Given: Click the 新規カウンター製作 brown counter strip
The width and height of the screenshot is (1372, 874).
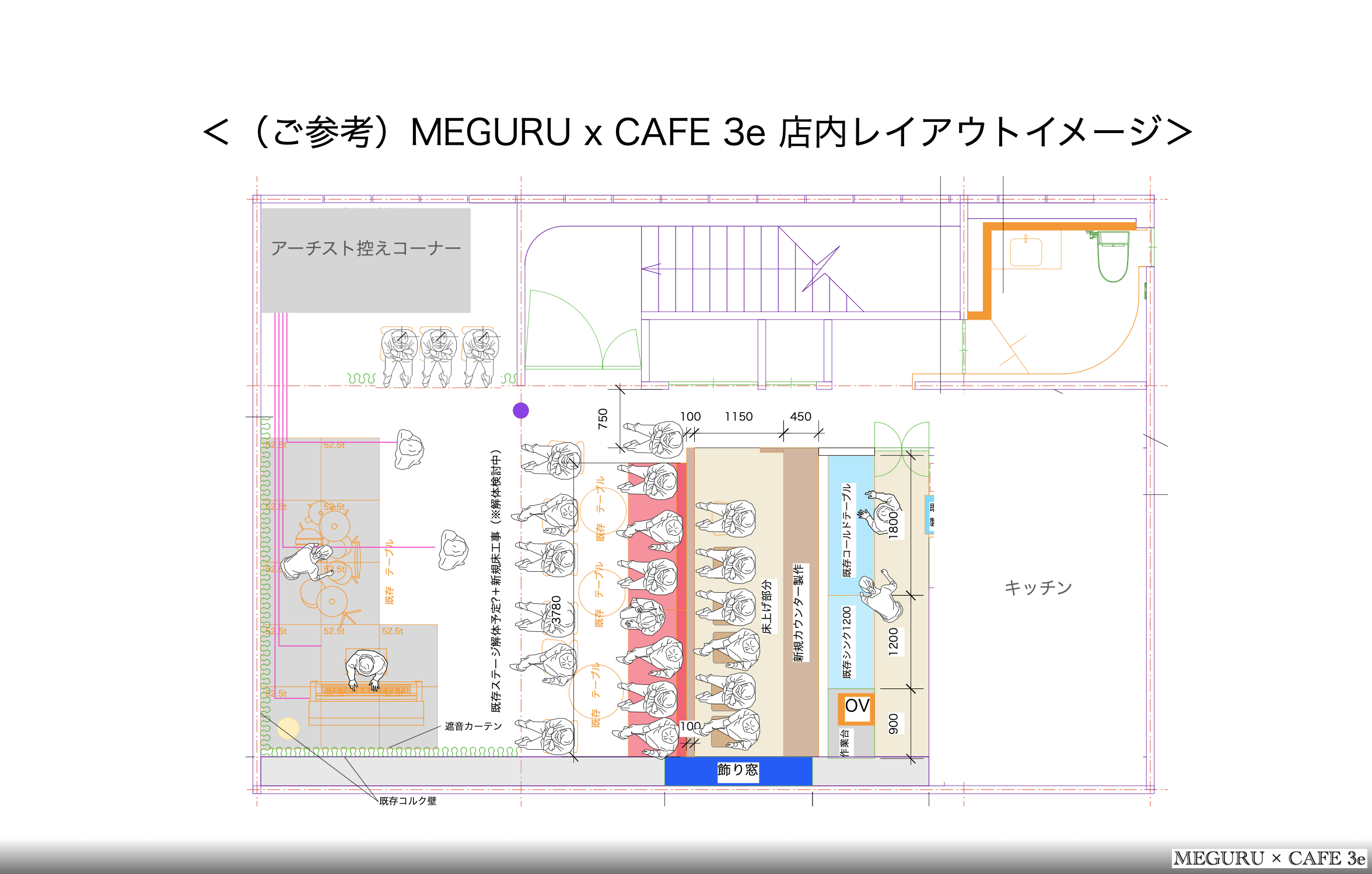Looking at the screenshot, I should tap(800, 607).
